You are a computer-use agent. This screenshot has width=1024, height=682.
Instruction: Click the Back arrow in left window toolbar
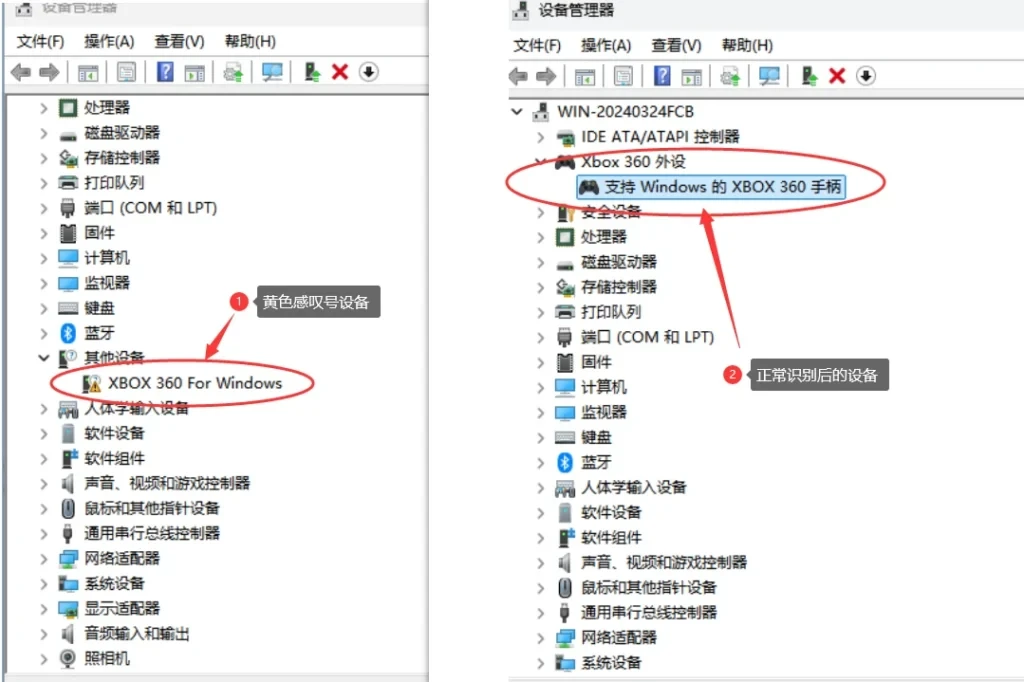pos(21,72)
